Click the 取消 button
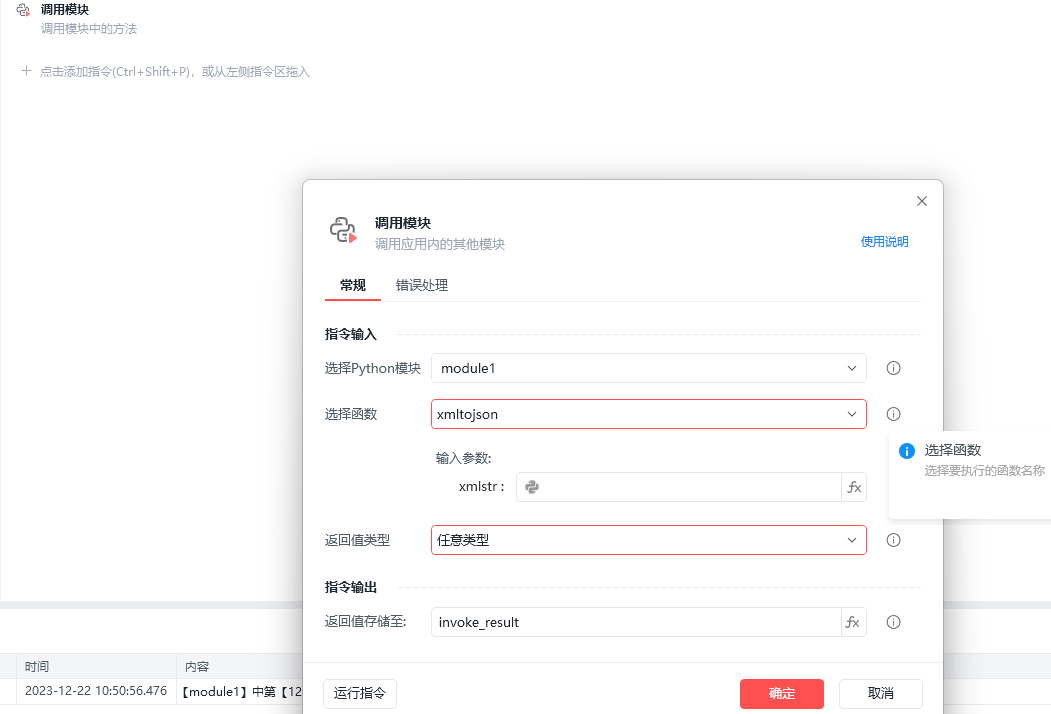Screen dimensions: 1051x714 881,694
